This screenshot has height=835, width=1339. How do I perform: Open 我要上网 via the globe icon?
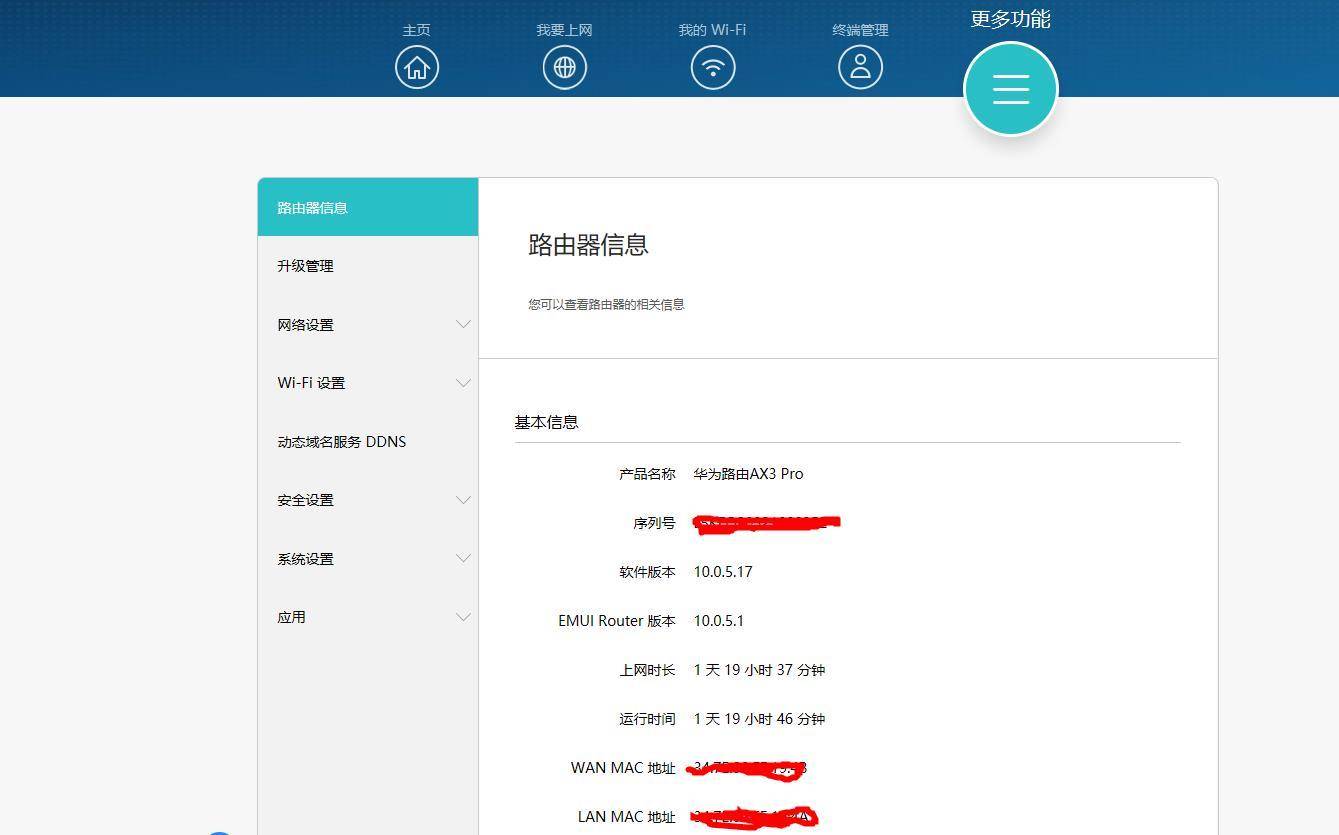pos(564,67)
